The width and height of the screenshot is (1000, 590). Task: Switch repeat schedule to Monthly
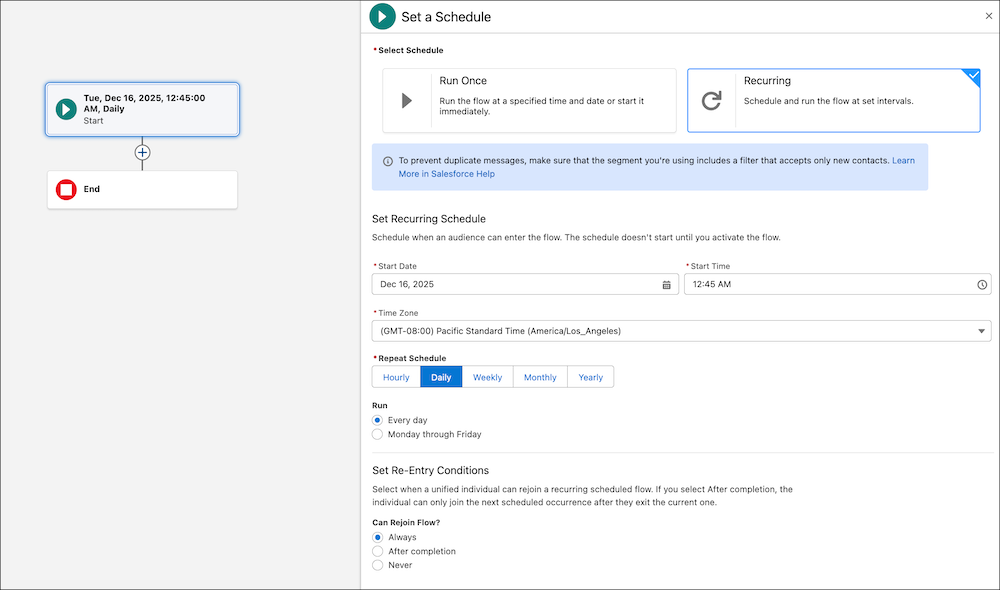(540, 377)
